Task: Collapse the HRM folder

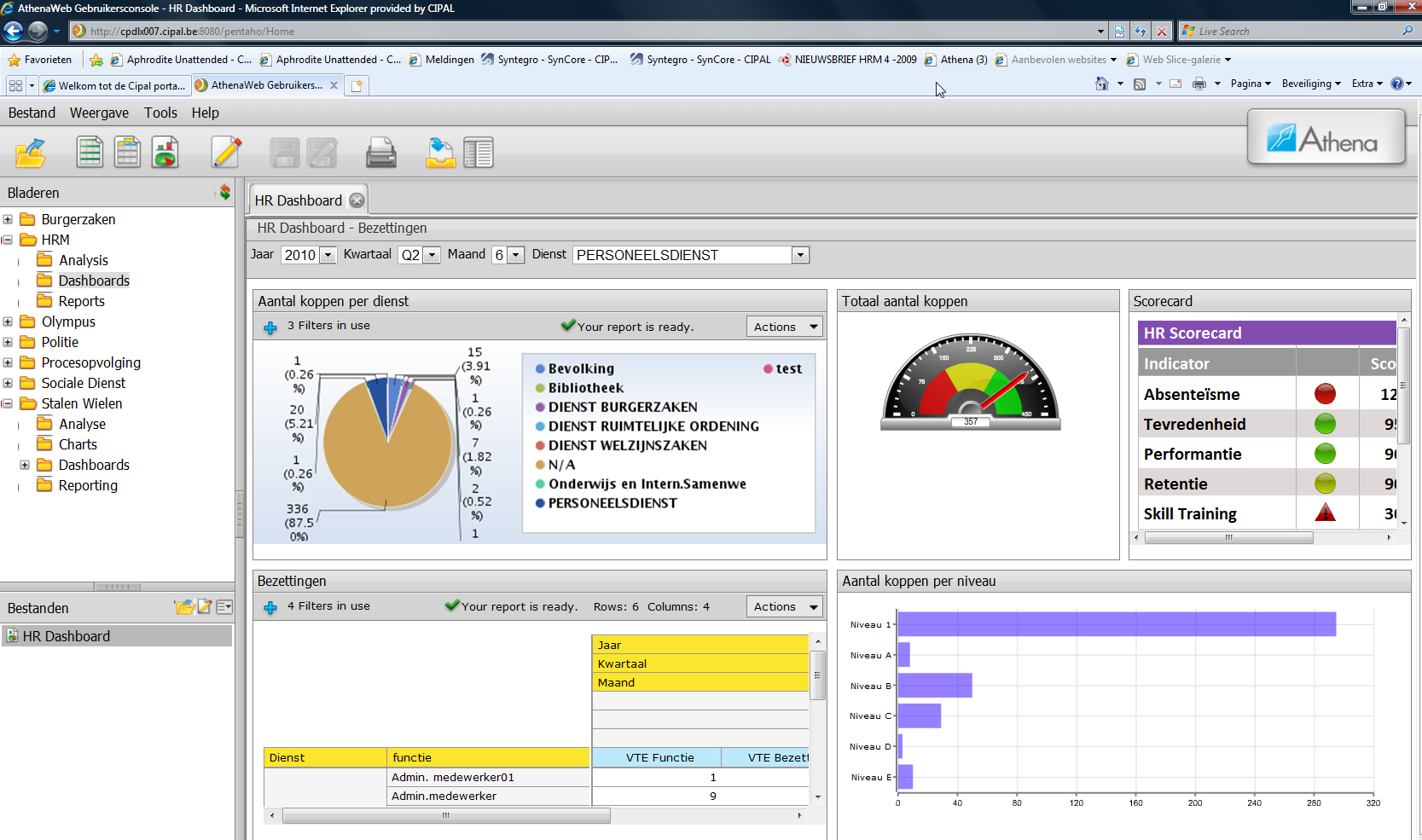Action: click(8, 240)
